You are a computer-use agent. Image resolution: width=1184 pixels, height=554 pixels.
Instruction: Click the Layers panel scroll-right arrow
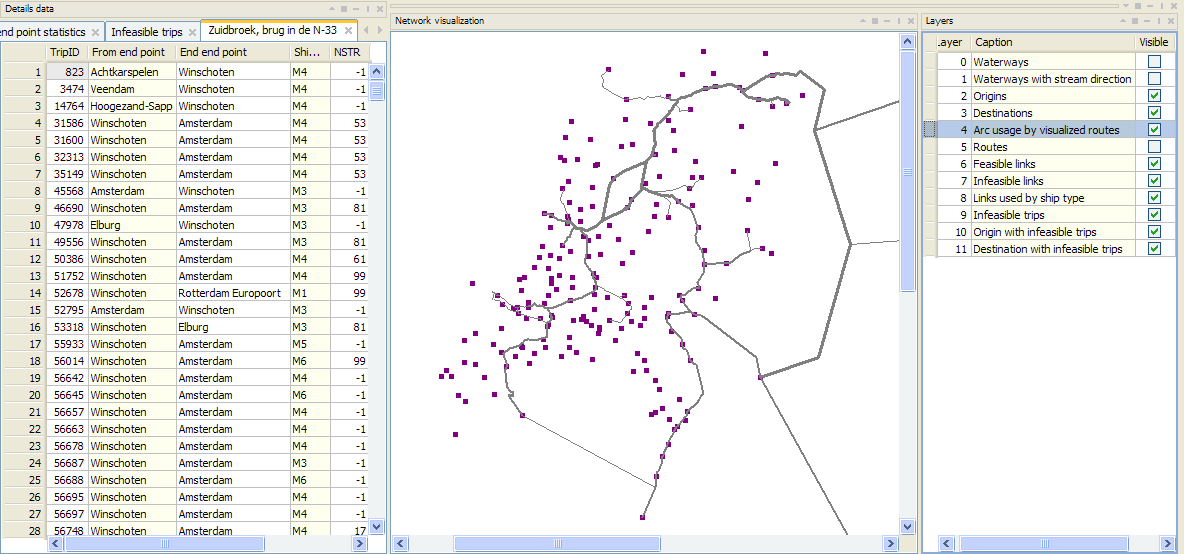click(1167, 543)
